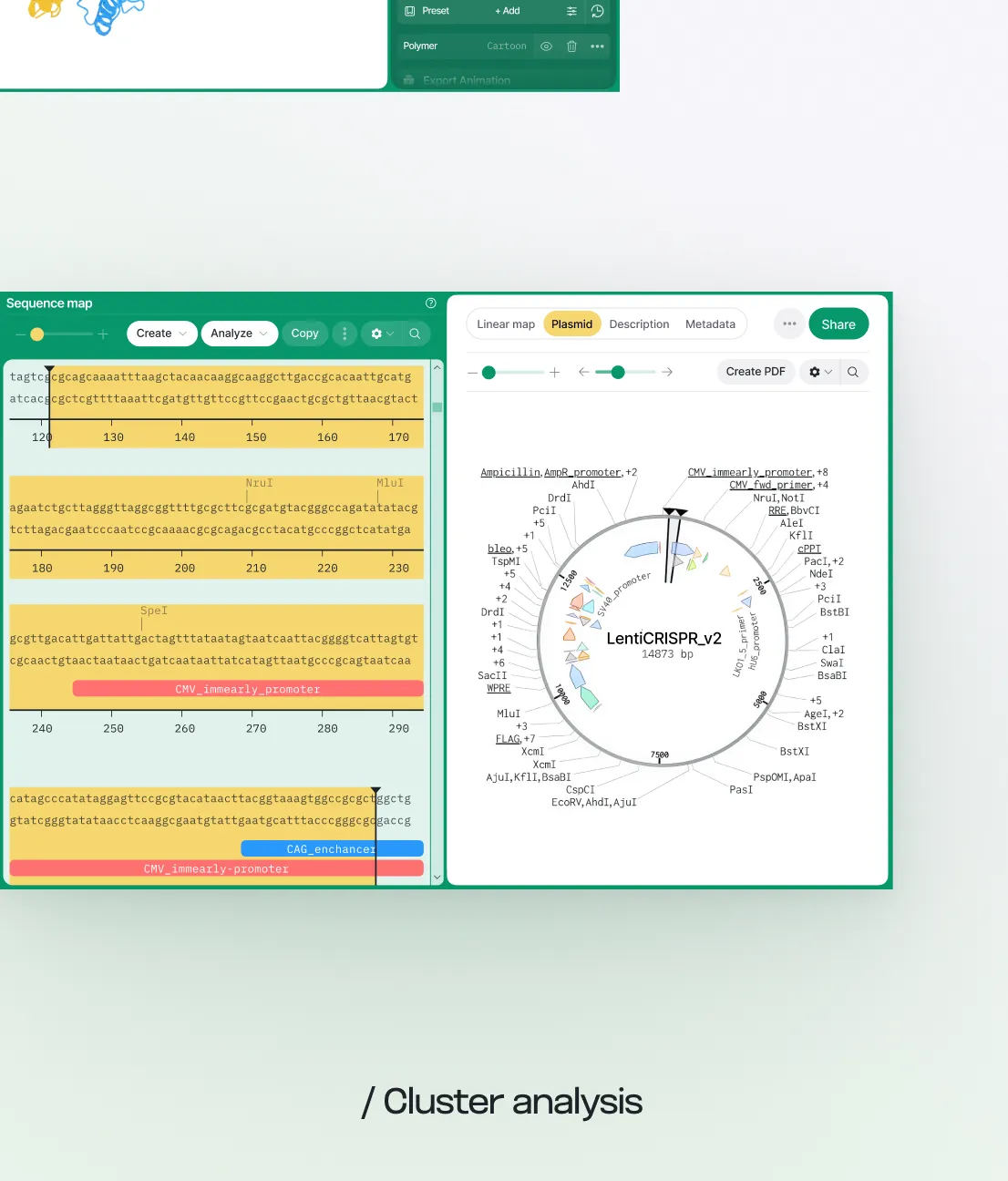Click the RRE feature label
Screen dimensions: 1008x1181
[777, 510]
